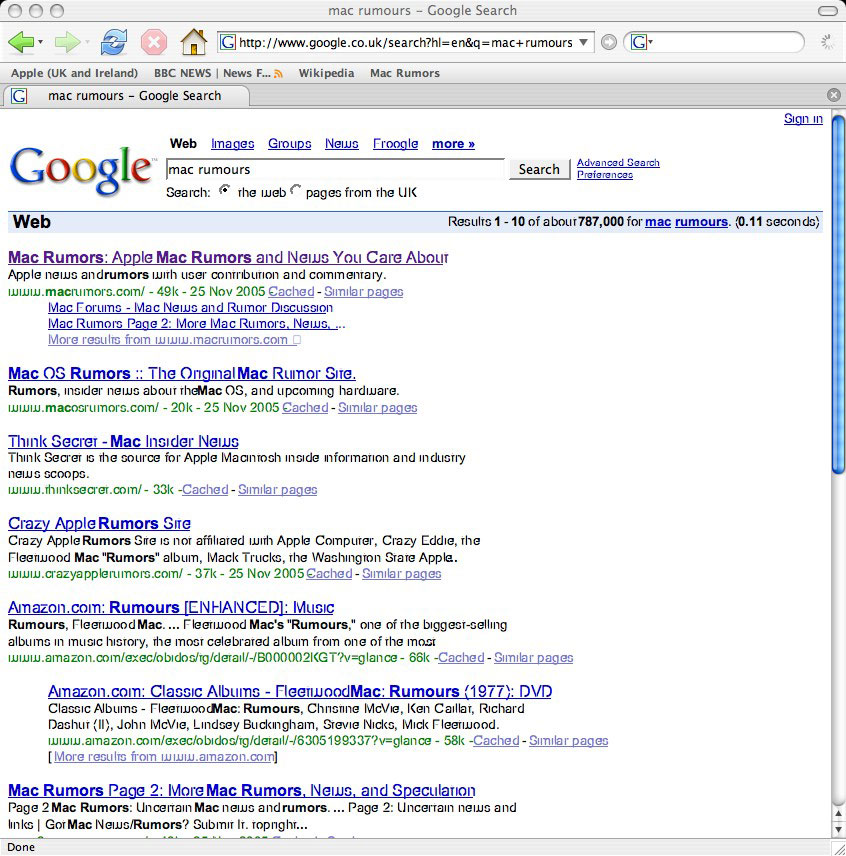Open Wikipedia bookmark
Screen dimensions: 846x856
tap(326, 73)
